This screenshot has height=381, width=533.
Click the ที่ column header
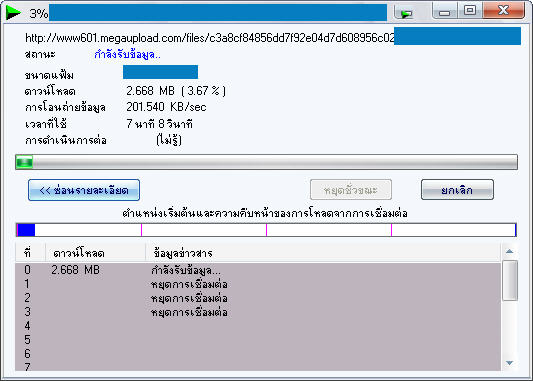pyautogui.click(x=30, y=253)
